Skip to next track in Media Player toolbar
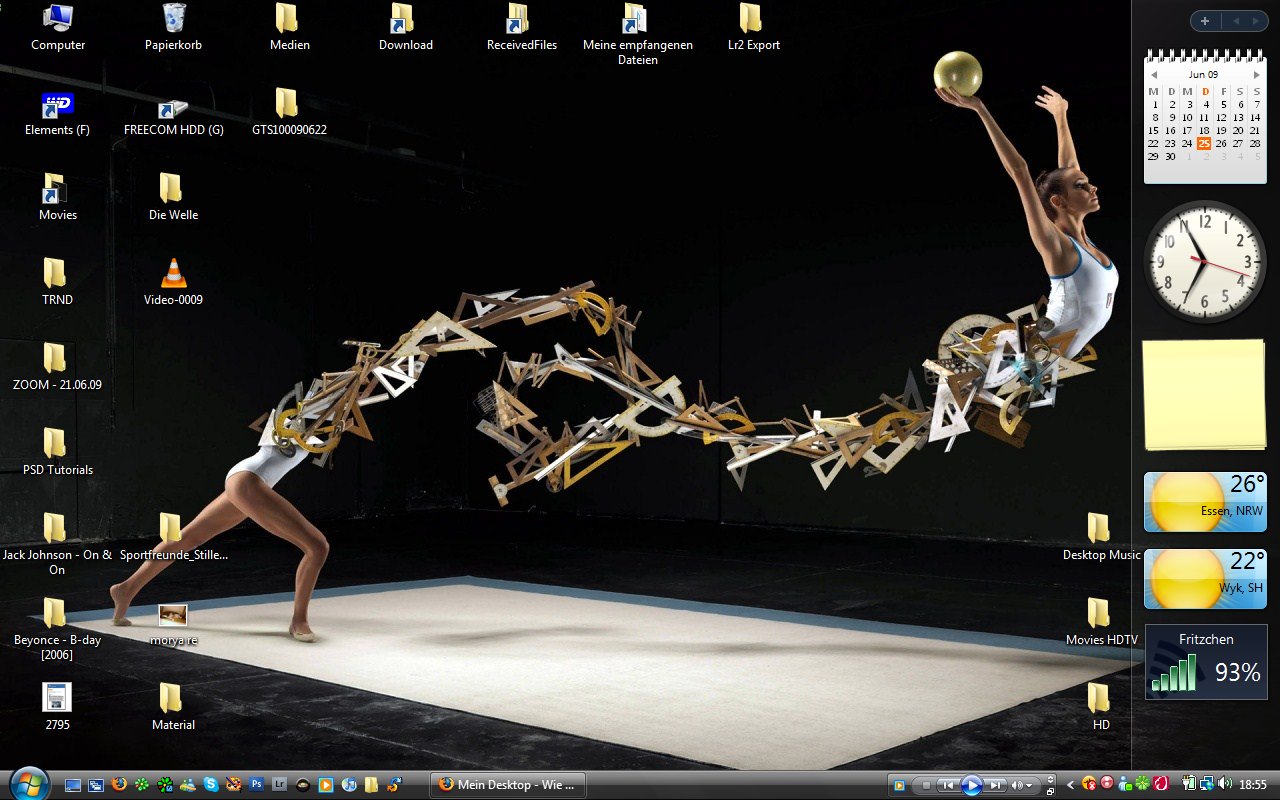 (996, 785)
